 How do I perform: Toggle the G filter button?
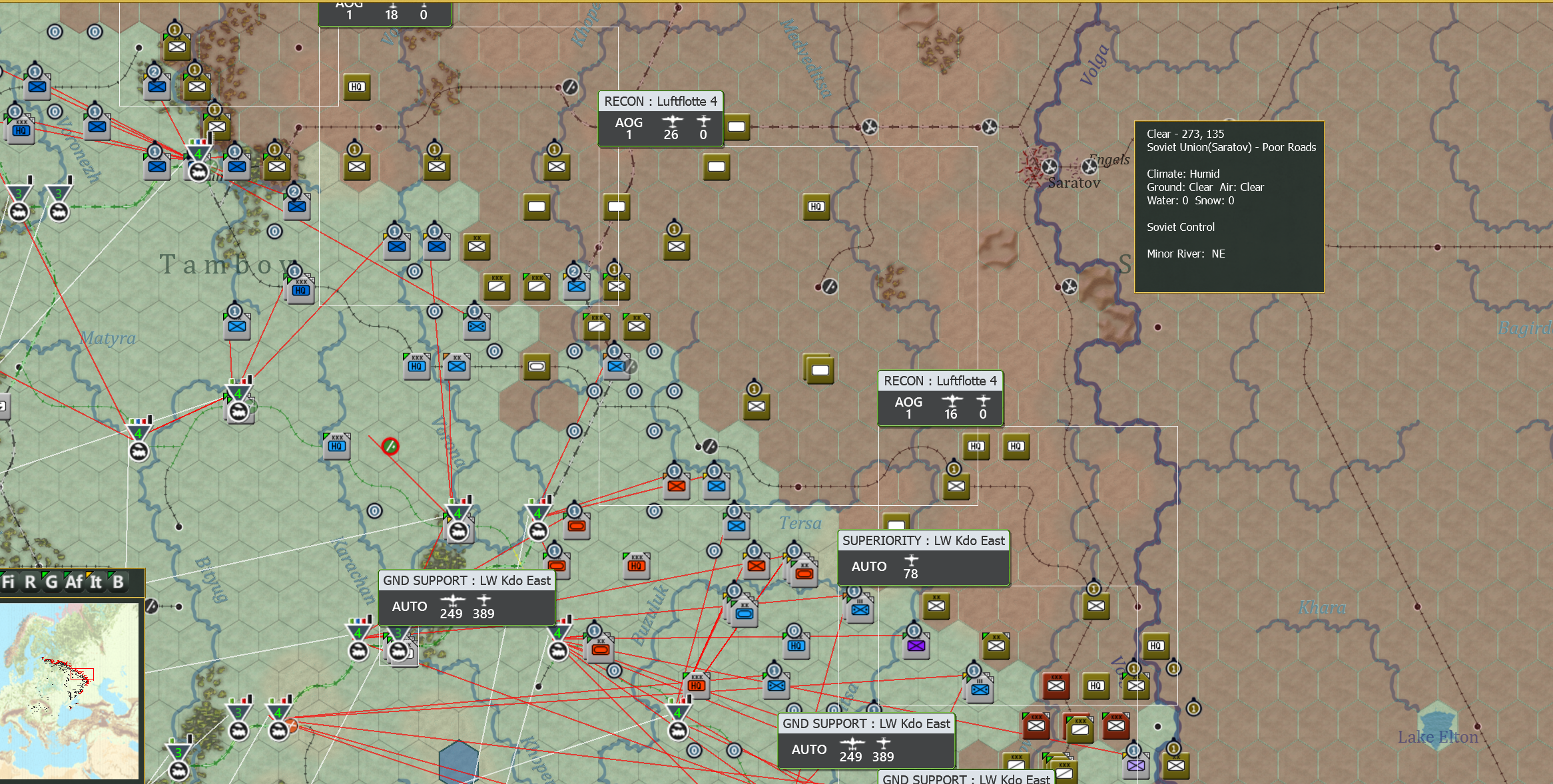click(50, 582)
